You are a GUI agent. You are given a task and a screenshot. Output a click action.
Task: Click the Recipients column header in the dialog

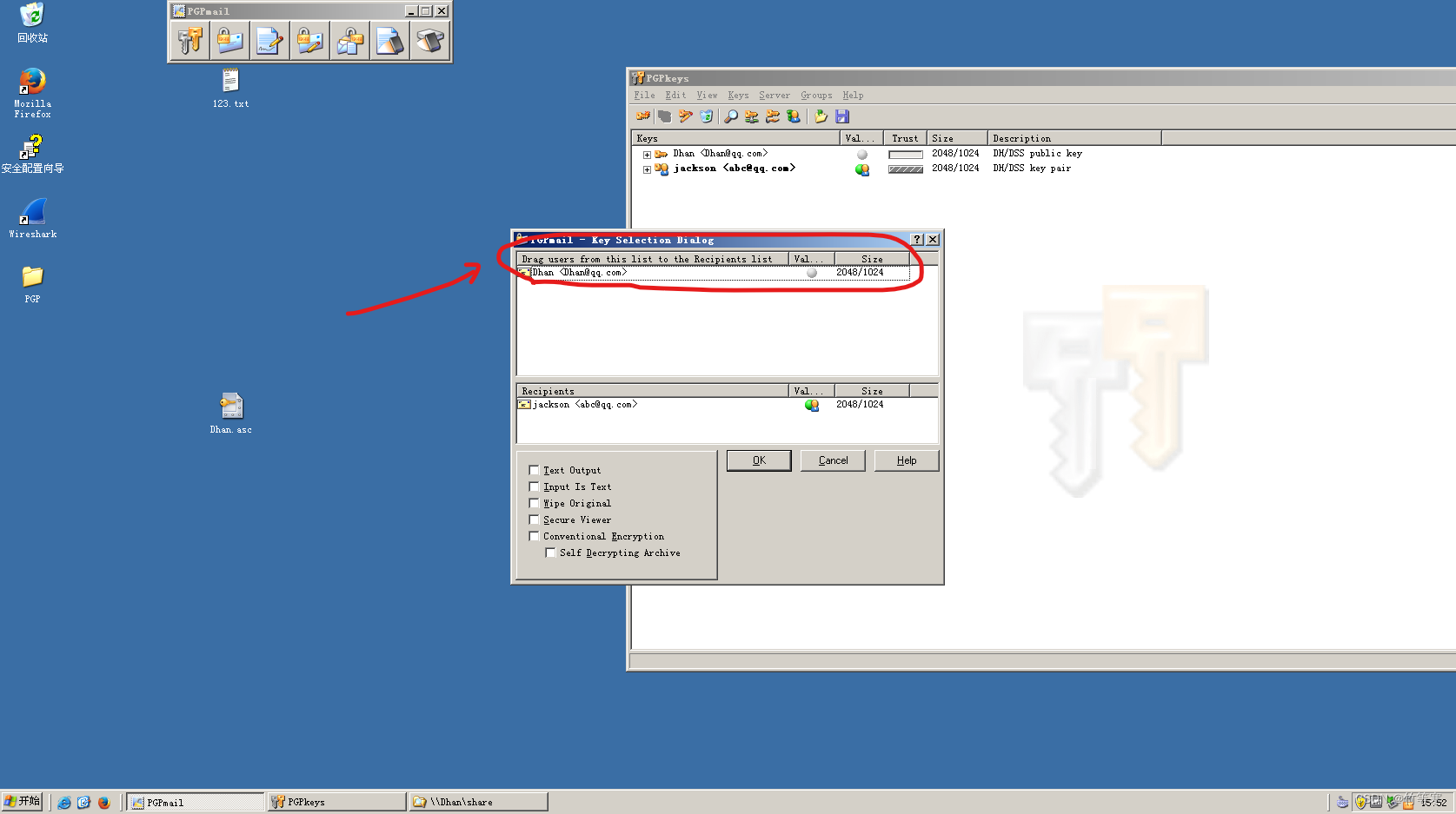(653, 391)
